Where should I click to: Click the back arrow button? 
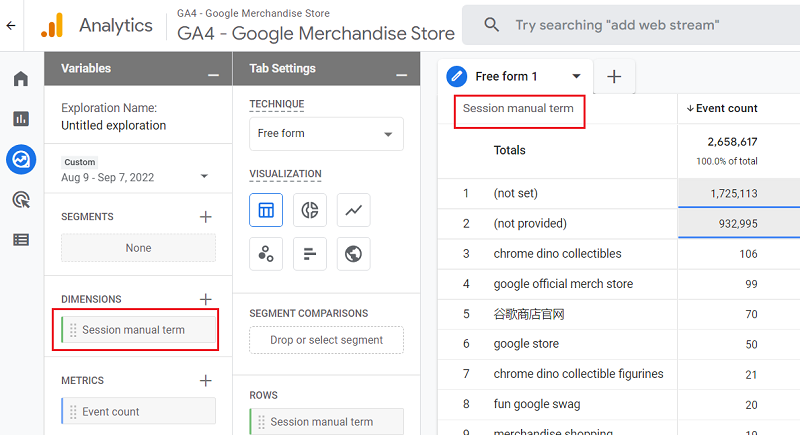[11, 25]
